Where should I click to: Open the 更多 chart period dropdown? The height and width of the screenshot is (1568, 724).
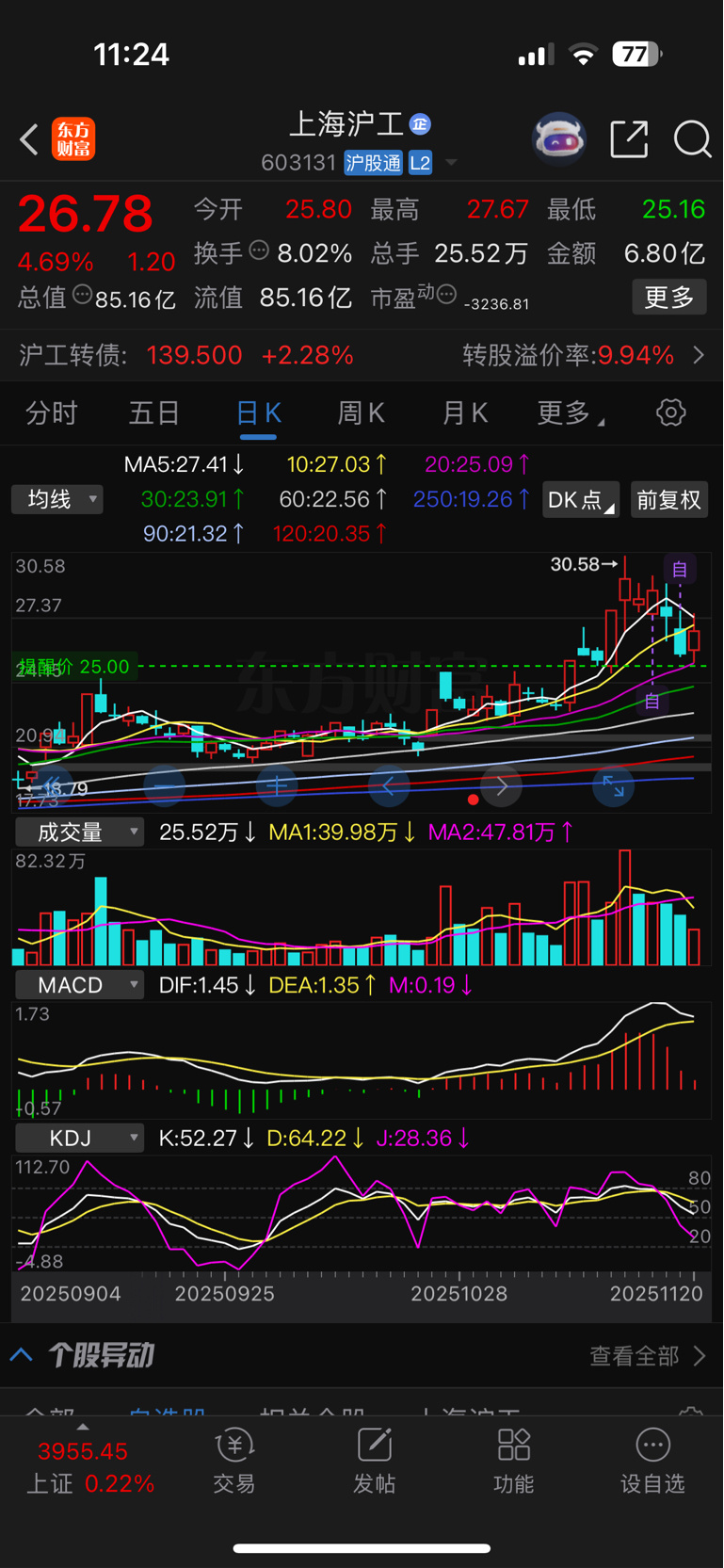coord(571,412)
